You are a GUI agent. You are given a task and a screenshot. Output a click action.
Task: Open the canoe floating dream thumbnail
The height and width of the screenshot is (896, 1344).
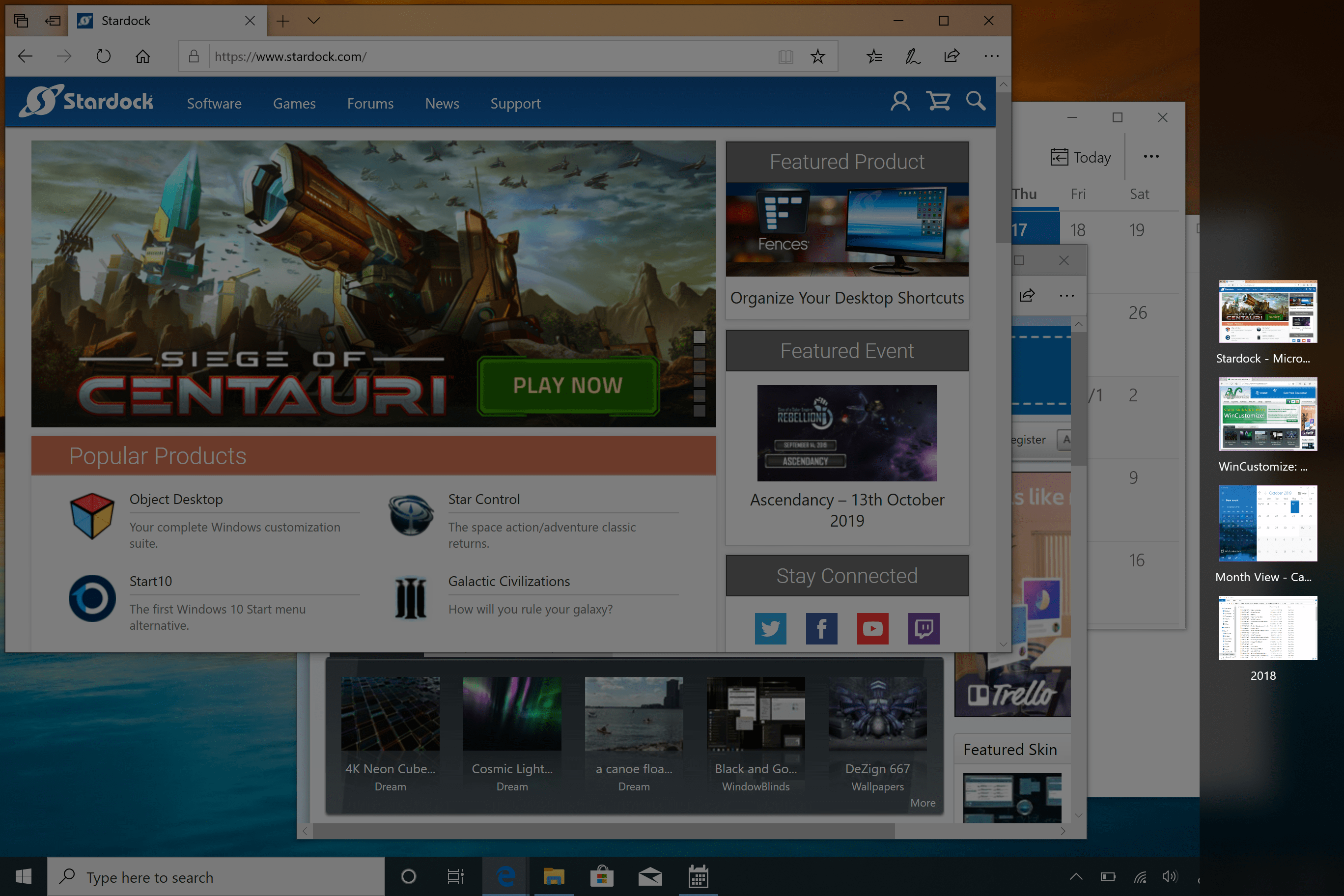634,713
